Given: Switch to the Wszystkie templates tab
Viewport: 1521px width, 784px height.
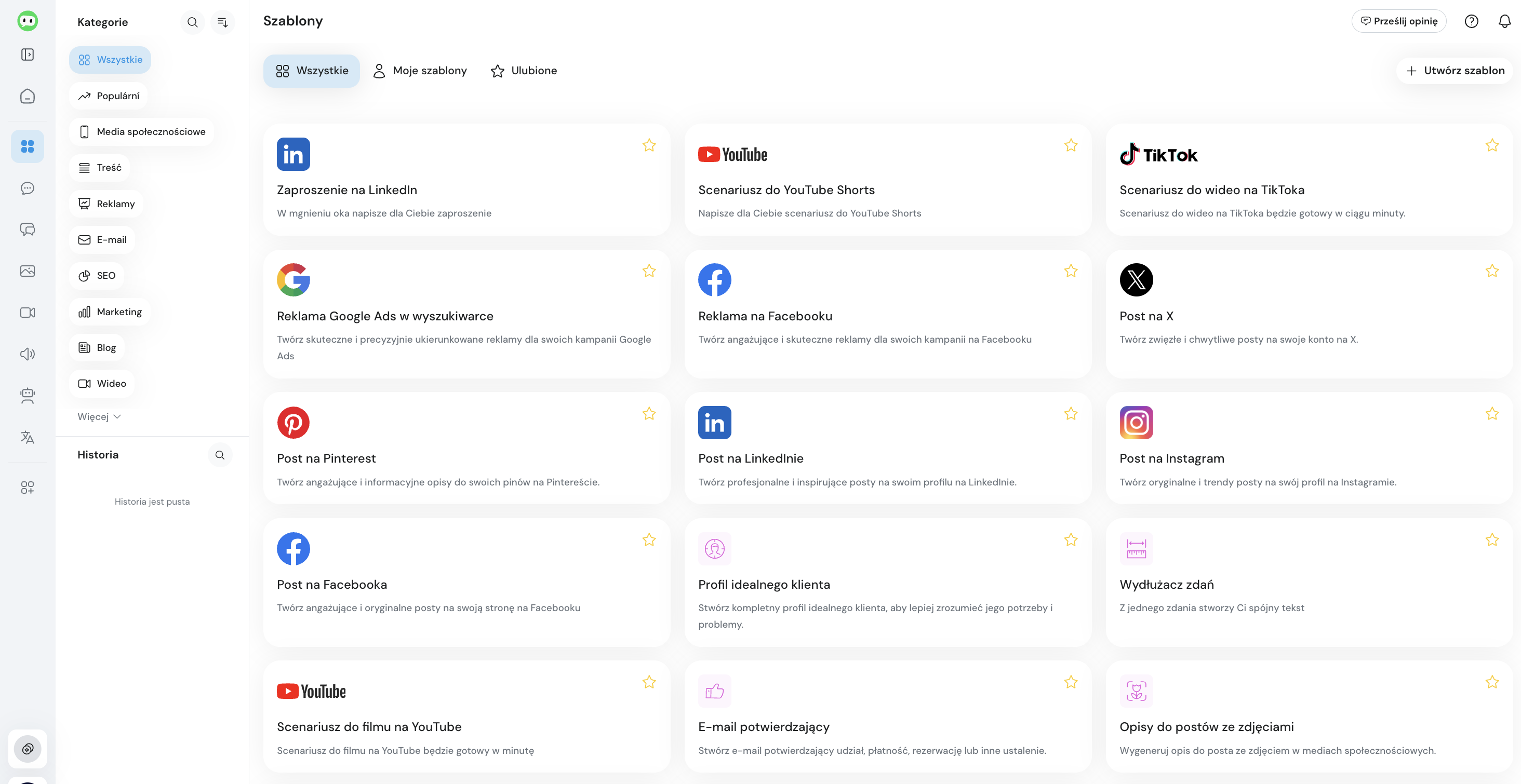Looking at the screenshot, I should [311, 71].
